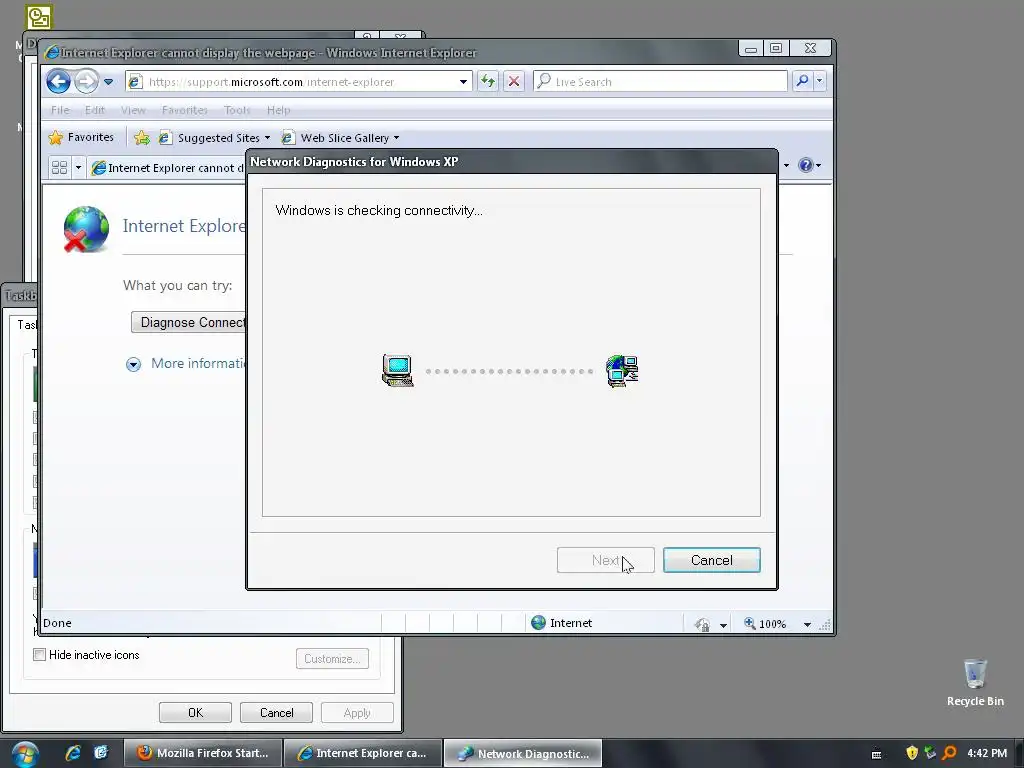Open the Help menu
Image resolution: width=1024 pixels, height=768 pixels.
(278, 110)
